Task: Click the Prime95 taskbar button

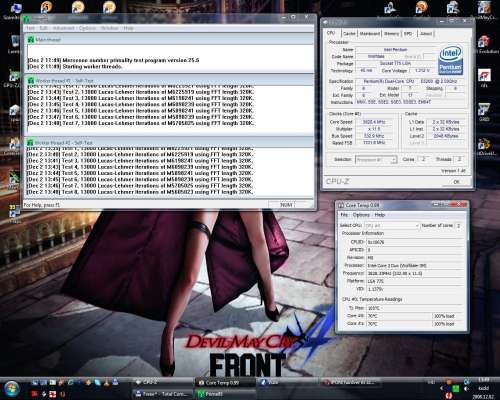Action: click(x=225, y=394)
